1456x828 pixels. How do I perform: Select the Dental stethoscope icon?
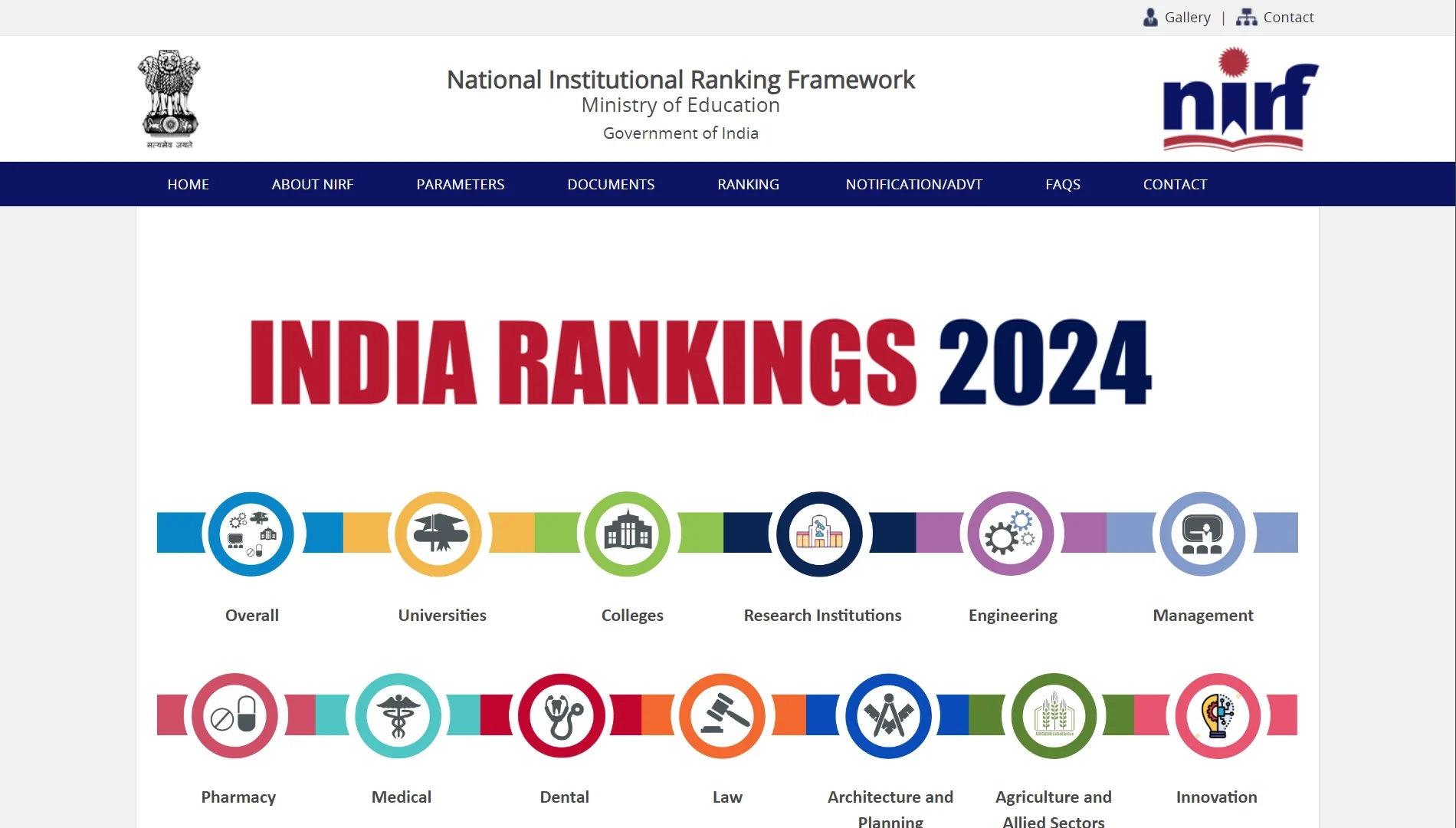pos(561,716)
